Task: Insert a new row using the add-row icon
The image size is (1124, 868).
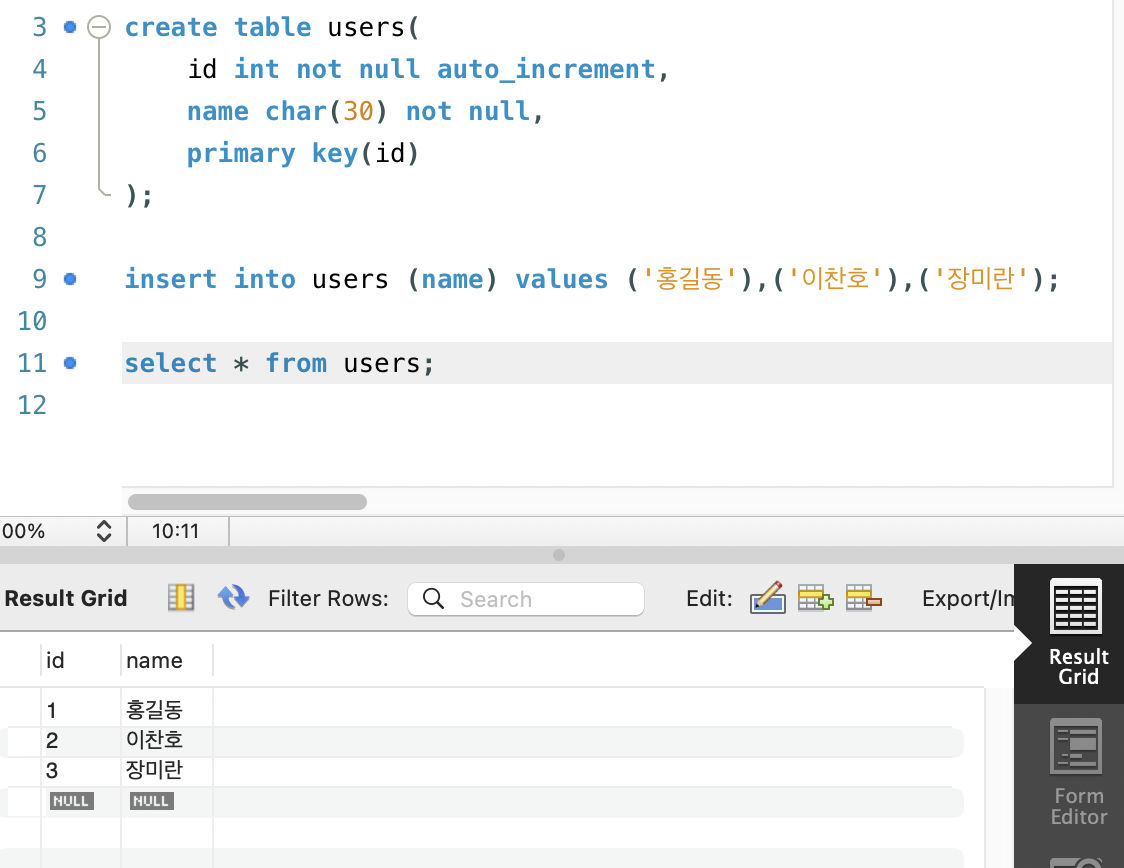Action: 815,598
